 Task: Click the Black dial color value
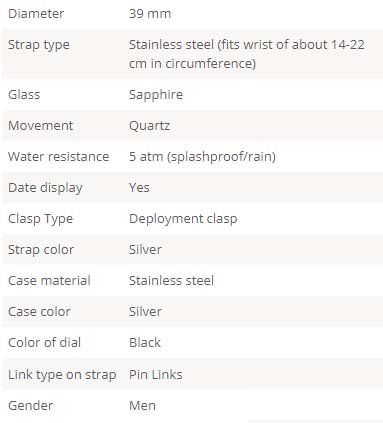[x=145, y=343]
